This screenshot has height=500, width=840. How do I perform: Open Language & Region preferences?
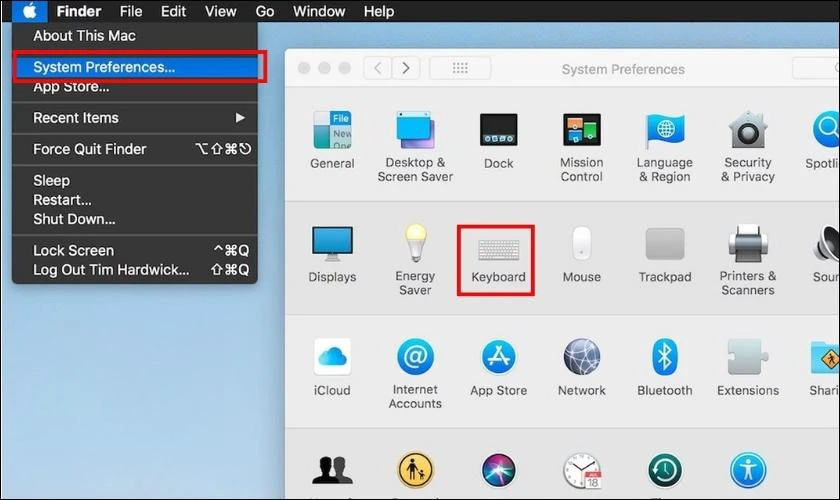pyautogui.click(x=665, y=147)
